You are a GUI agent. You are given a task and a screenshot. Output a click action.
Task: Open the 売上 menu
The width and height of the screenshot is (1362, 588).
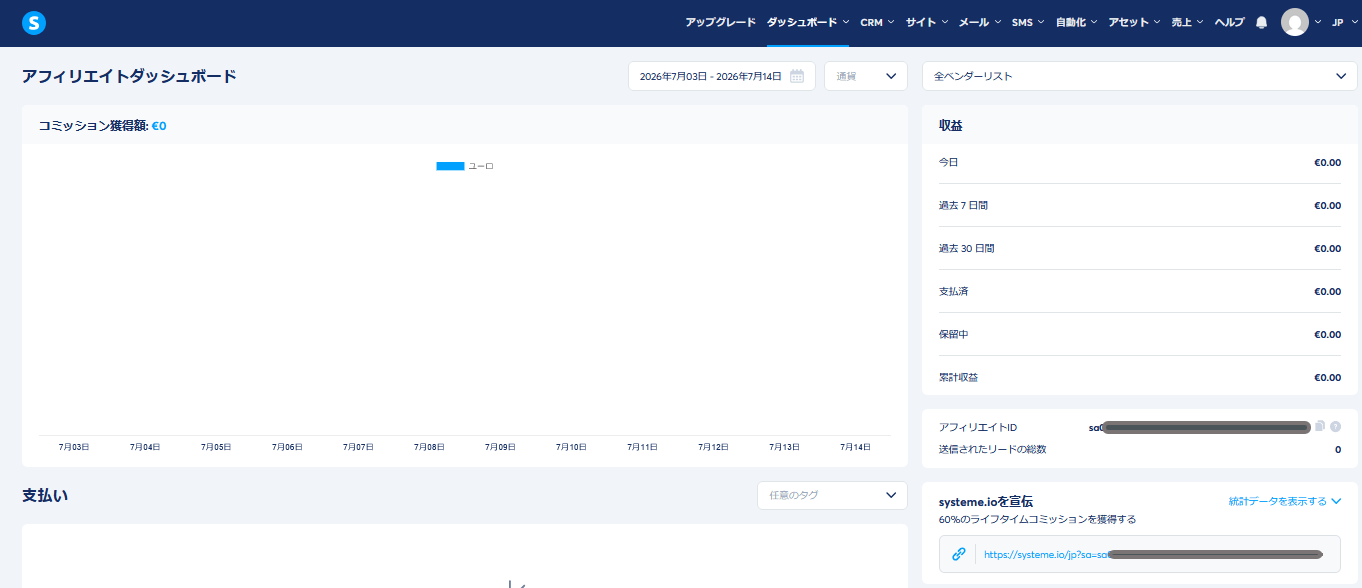point(1187,22)
